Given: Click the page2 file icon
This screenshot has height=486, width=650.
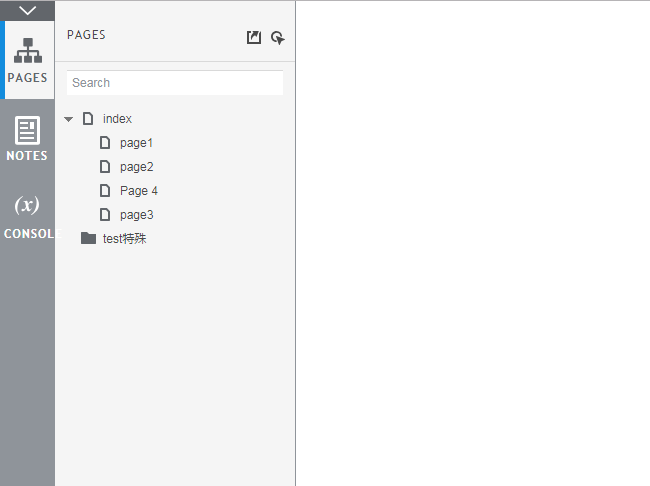Looking at the screenshot, I should (x=105, y=167).
